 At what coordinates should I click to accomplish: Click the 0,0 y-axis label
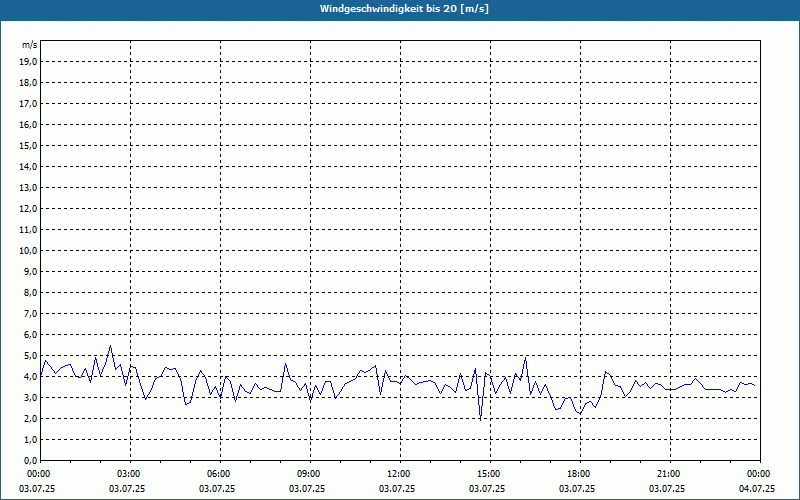tap(30, 461)
